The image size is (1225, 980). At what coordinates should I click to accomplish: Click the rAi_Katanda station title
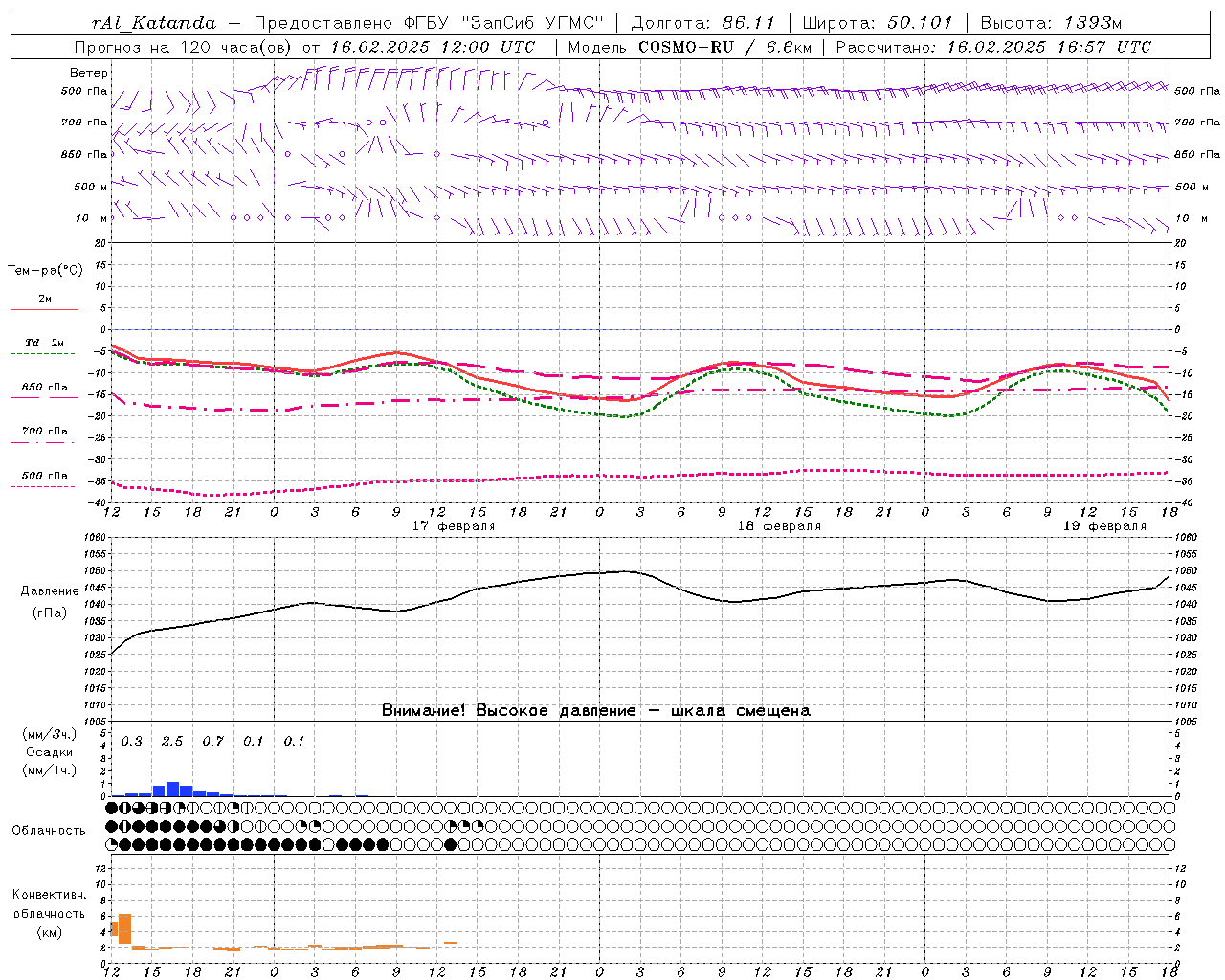(154, 23)
